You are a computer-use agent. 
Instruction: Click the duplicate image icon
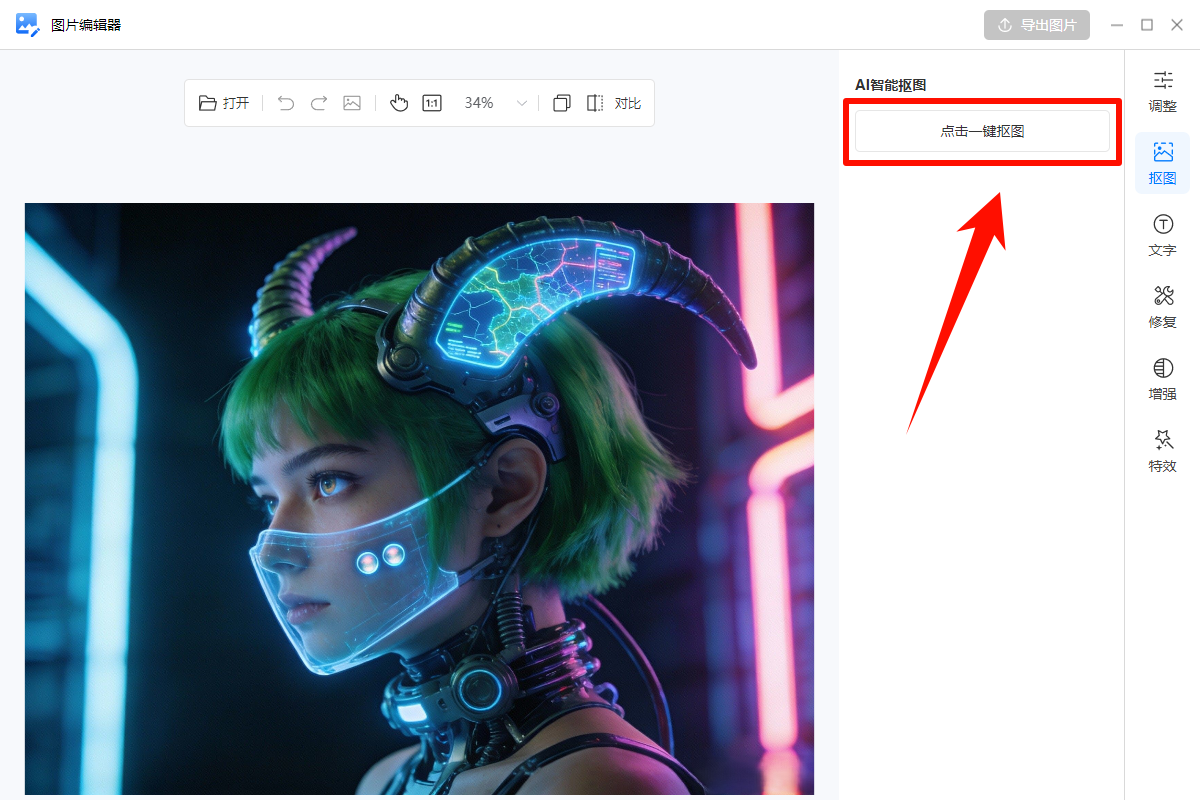click(x=561, y=102)
